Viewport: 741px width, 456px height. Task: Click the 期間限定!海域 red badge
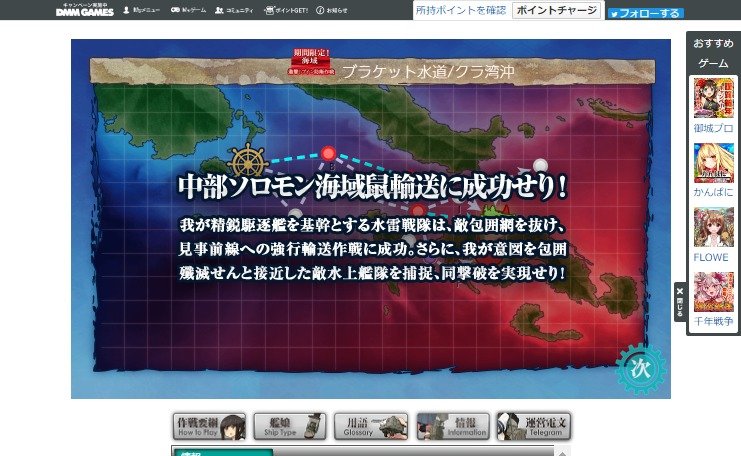310,60
